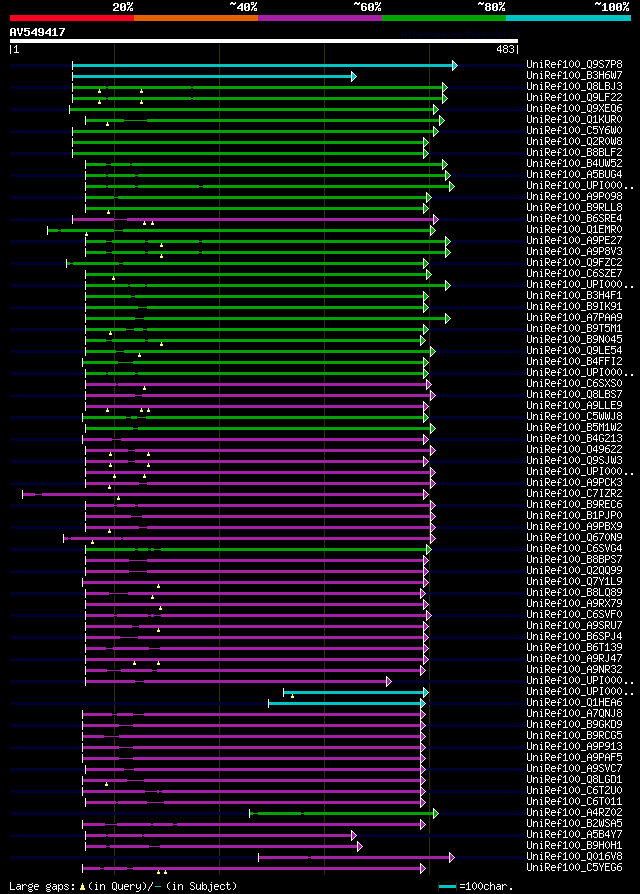
Task: Click the UniRef100_A7PAA9 hit name
Action: tap(574, 317)
